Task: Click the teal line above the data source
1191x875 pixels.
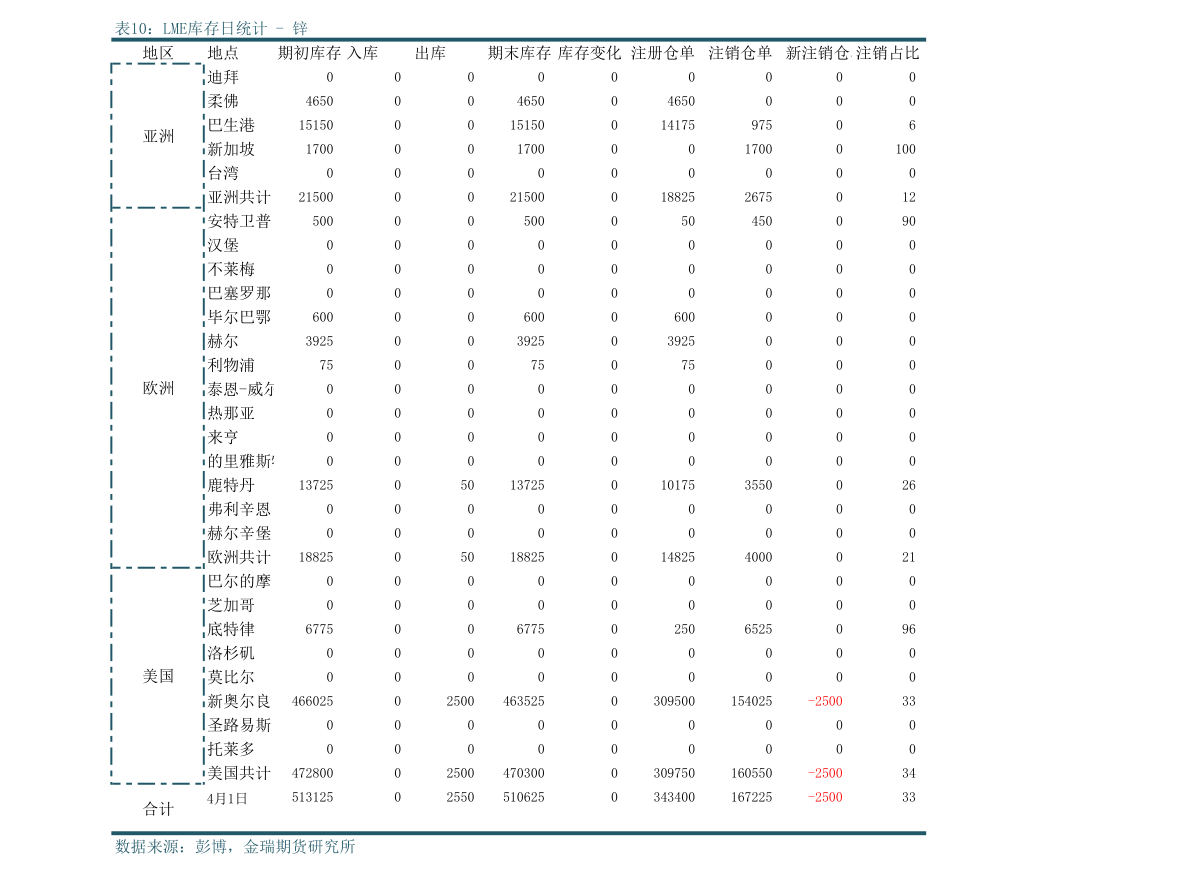Action: click(x=518, y=833)
